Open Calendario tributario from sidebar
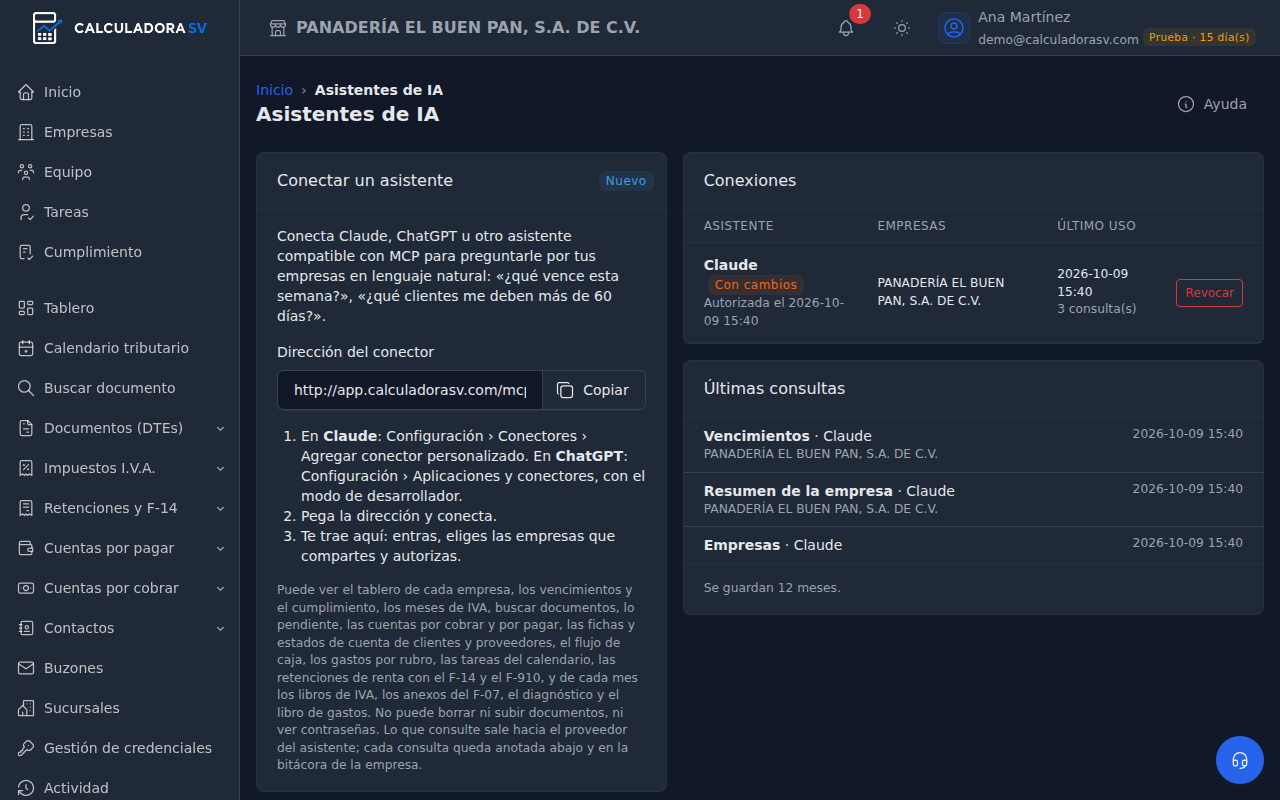 [x=120, y=348]
